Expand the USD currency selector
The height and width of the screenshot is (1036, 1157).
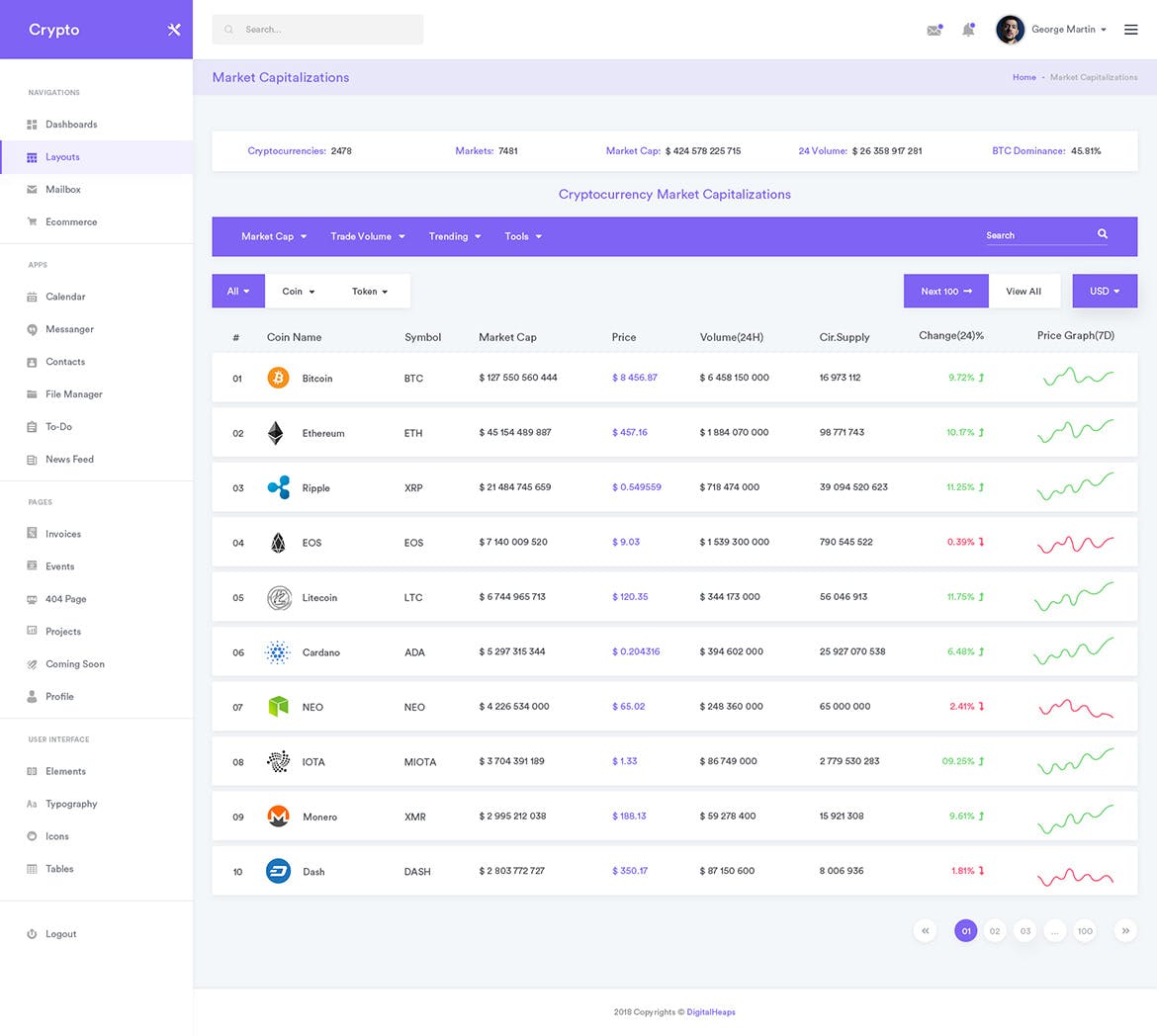[1104, 291]
